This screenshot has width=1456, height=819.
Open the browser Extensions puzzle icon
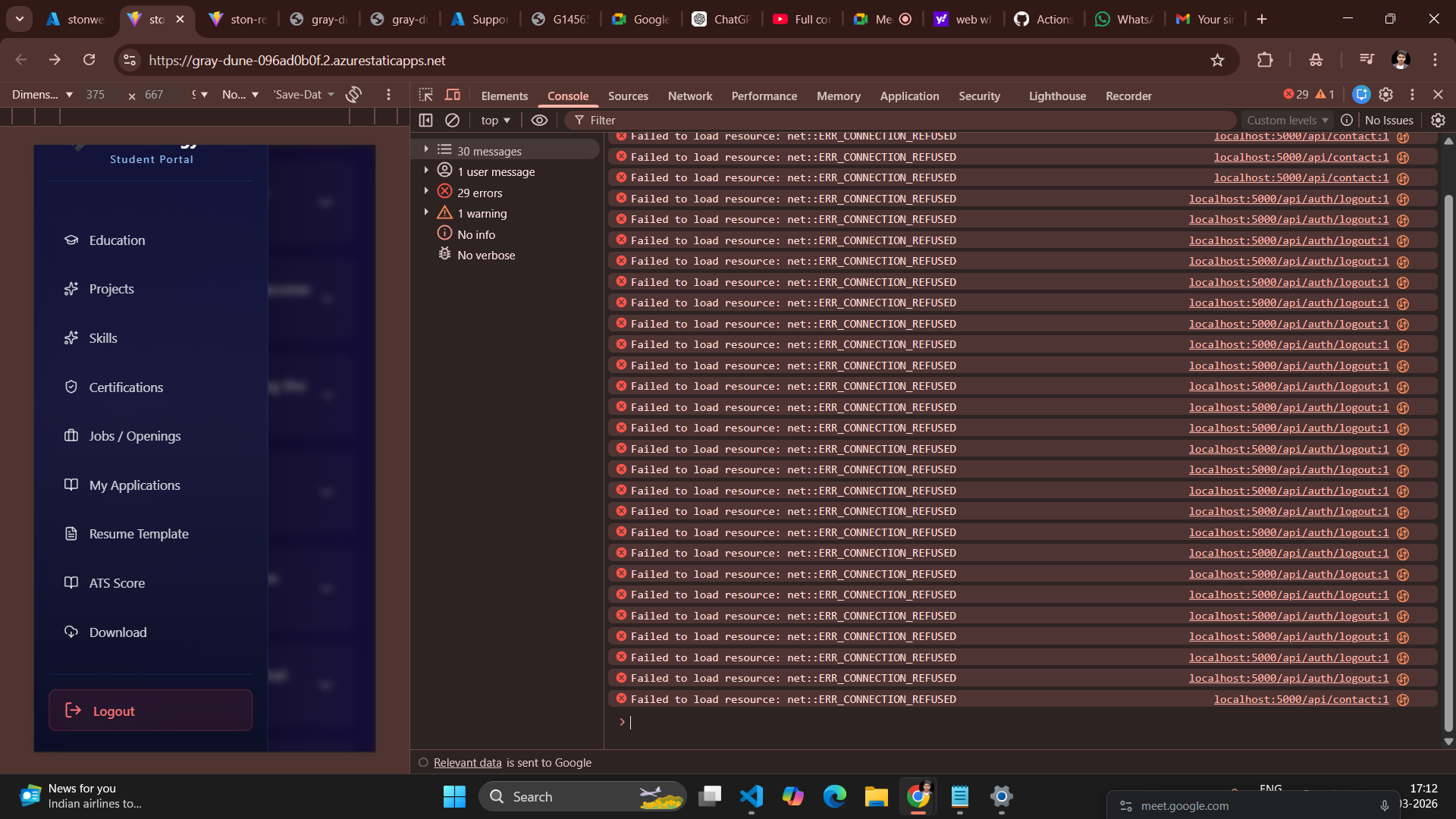[x=1263, y=60]
